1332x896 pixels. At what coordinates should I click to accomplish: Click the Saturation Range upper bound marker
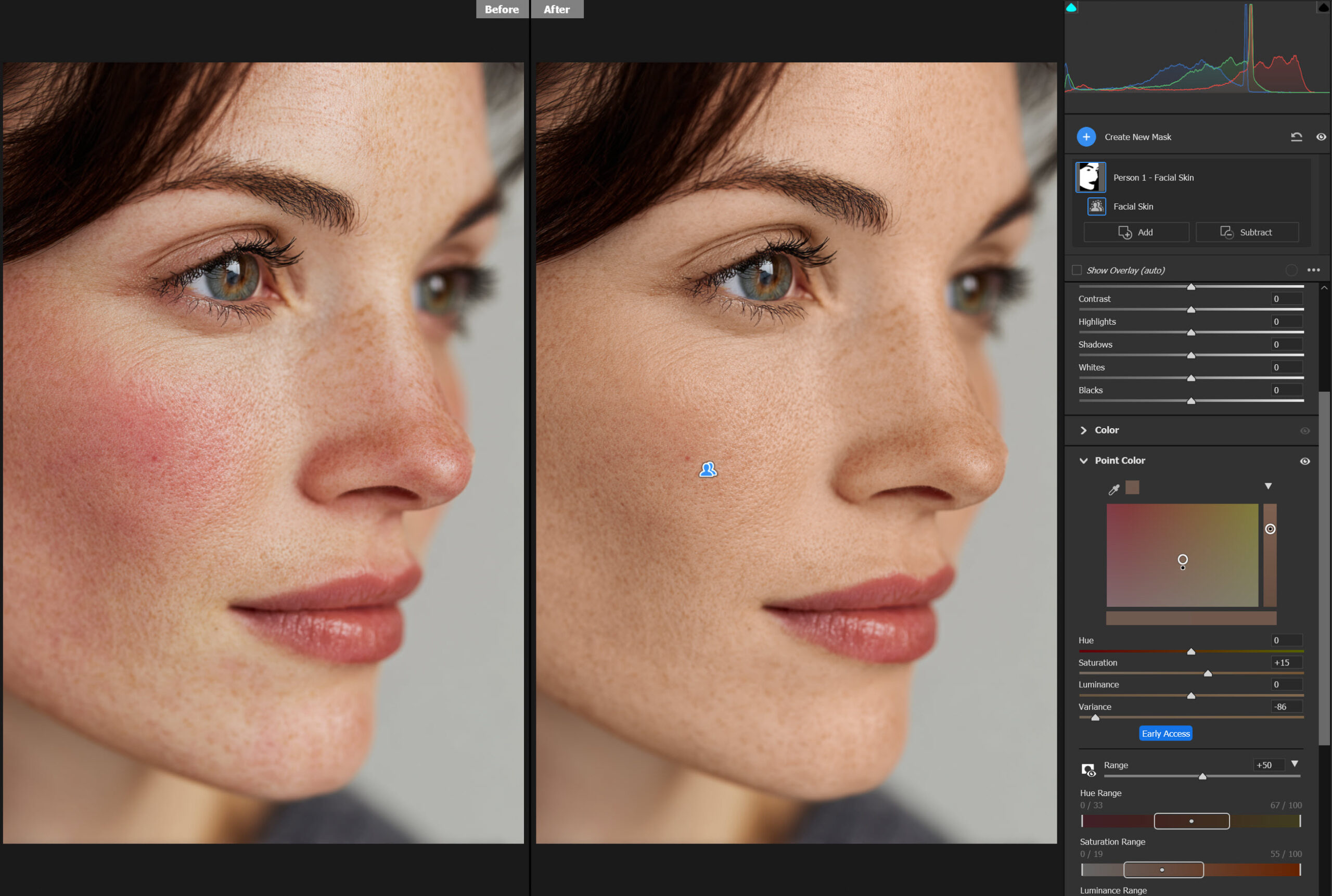tap(1300, 869)
